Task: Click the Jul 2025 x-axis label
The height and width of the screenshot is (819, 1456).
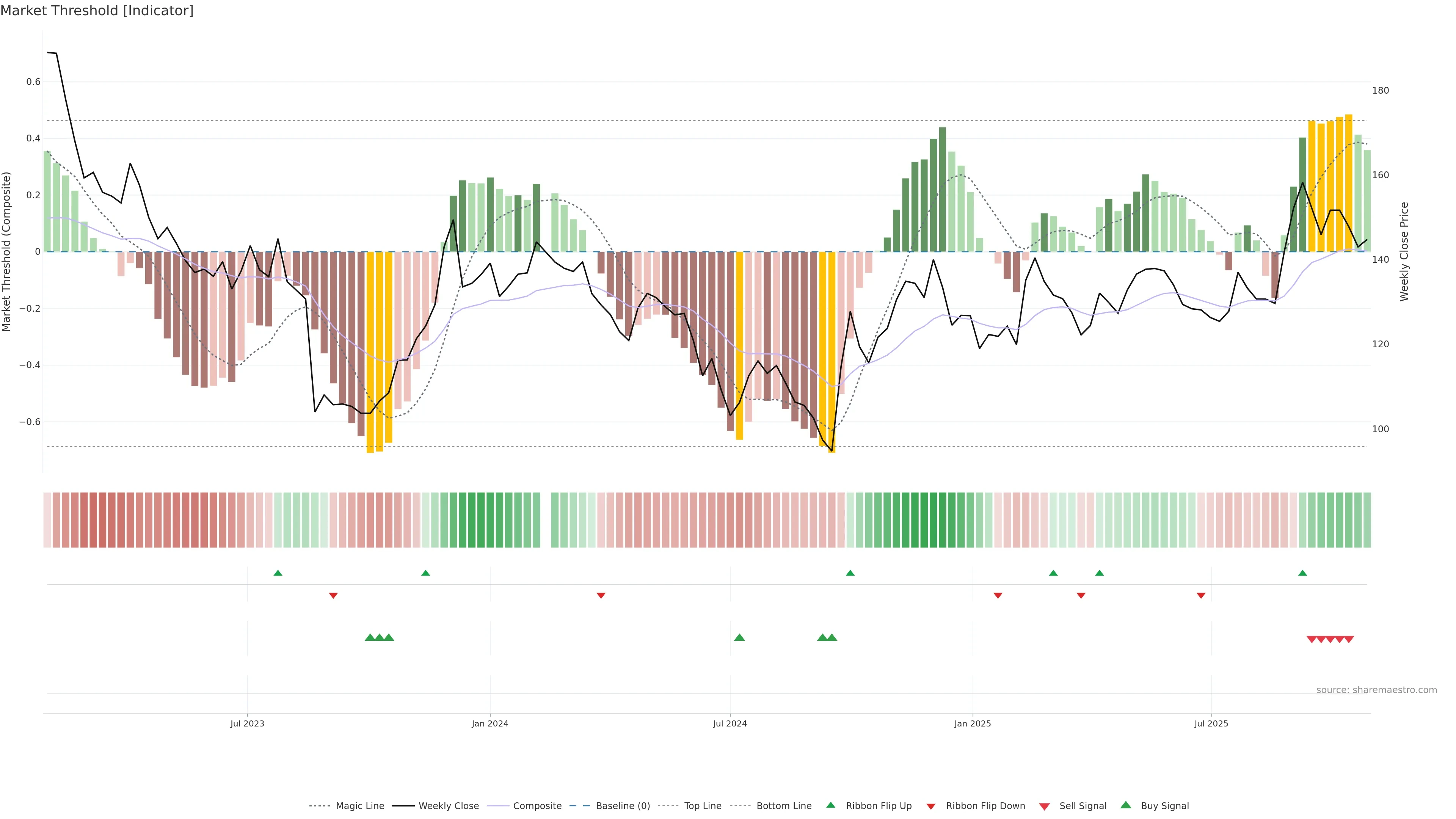Action: tap(1211, 723)
